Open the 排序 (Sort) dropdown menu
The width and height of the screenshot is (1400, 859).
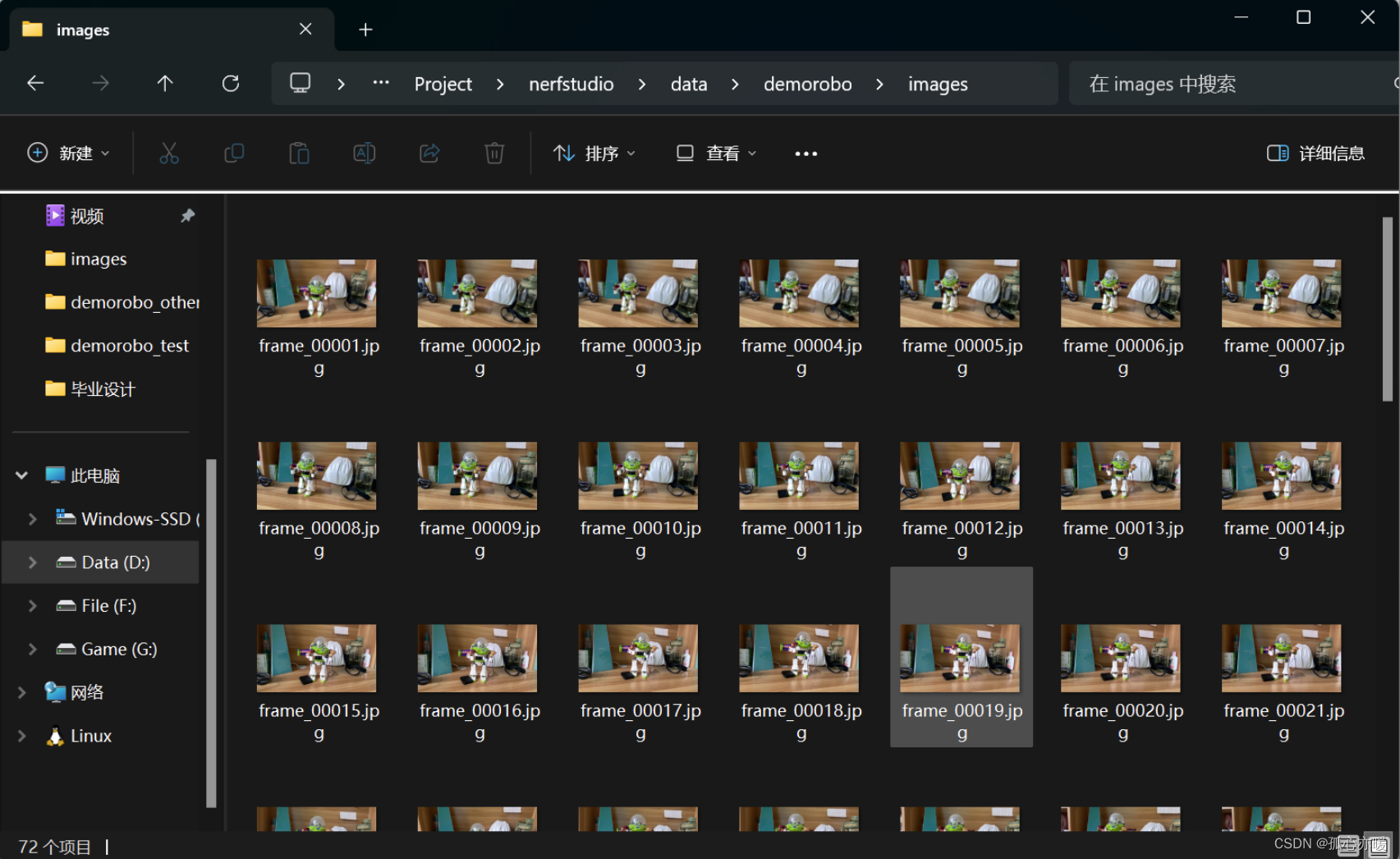tap(594, 153)
